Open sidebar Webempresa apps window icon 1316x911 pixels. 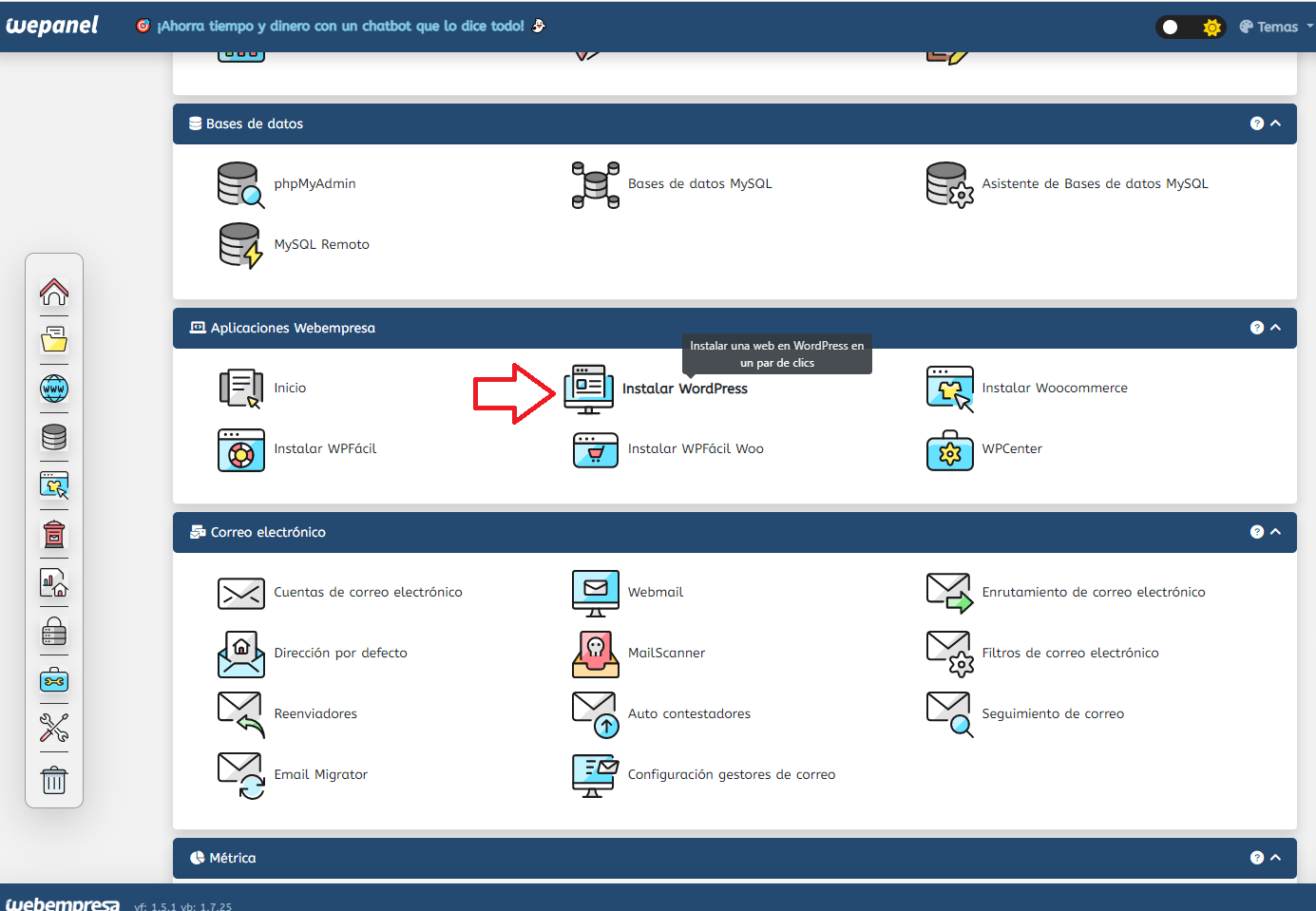(54, 486)
